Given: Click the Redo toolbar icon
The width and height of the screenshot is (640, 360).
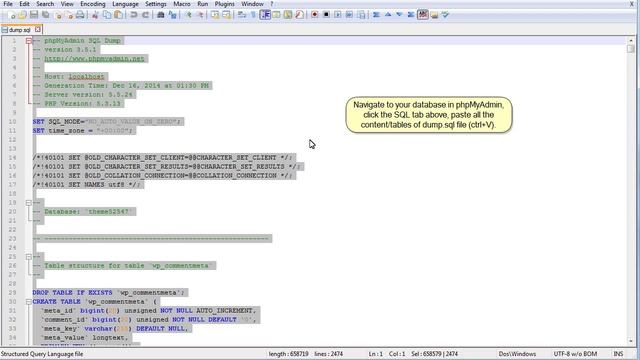Looking at the screenshot, I should (145, 15).
